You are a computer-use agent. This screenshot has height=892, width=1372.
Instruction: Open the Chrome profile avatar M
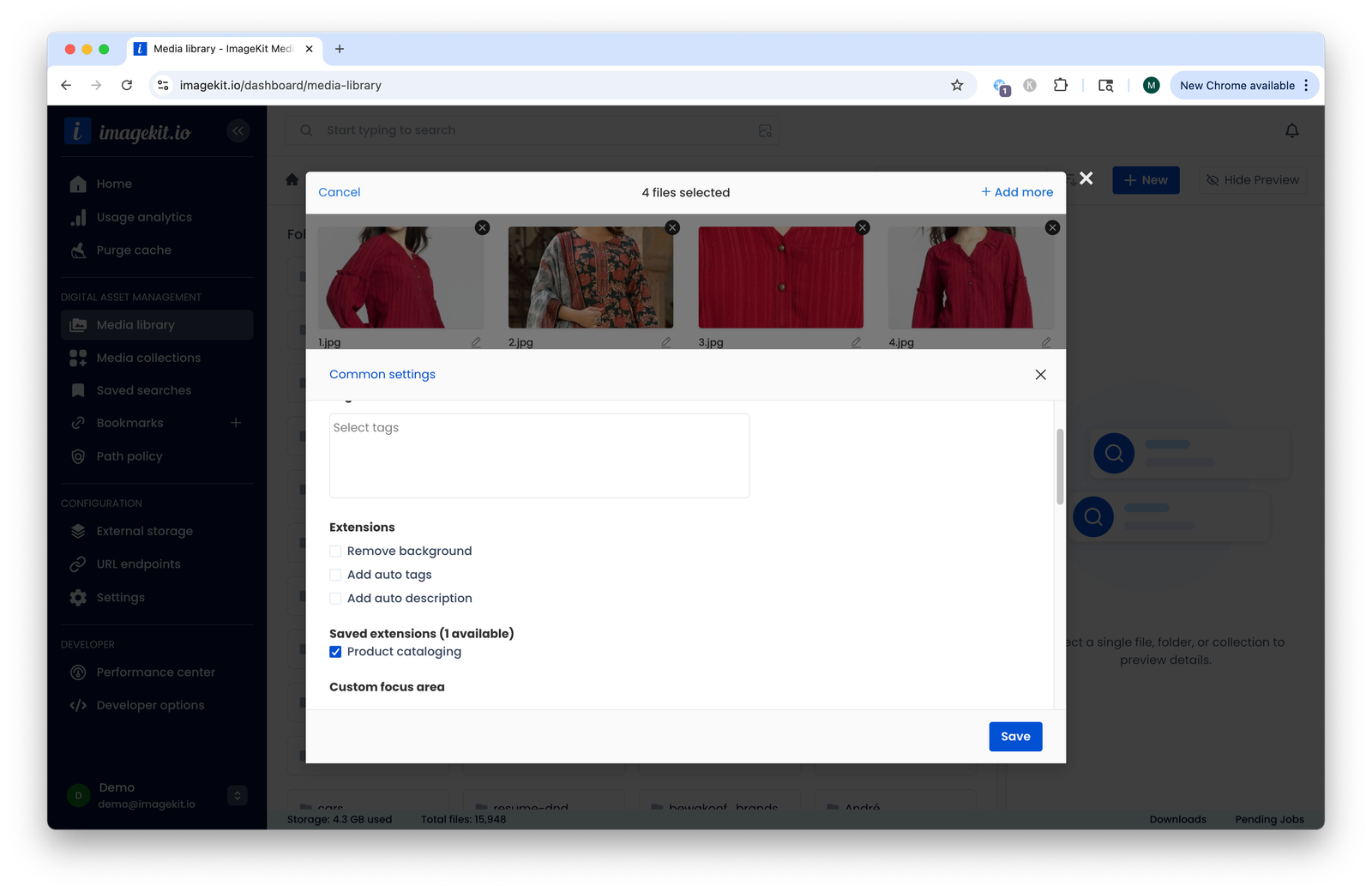[1152, 85]
